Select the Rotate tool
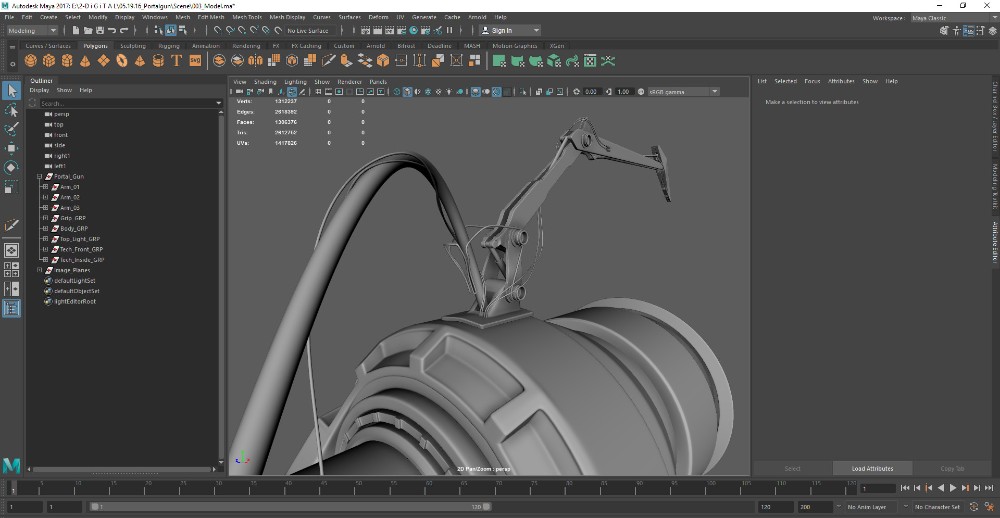Image resolution: width=1000 pixels, height=518 pixels. 11,168
